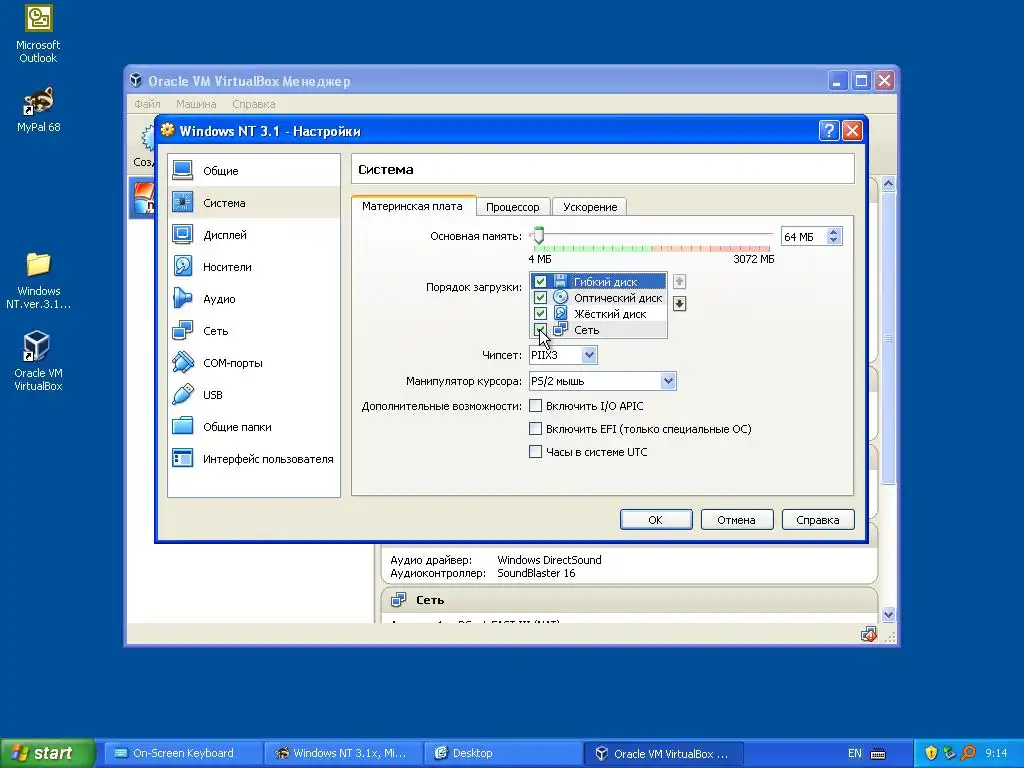Uncheck the Жёсткий диск boot checkbox
Viewport: 1024px width, 768px height.
540,313
